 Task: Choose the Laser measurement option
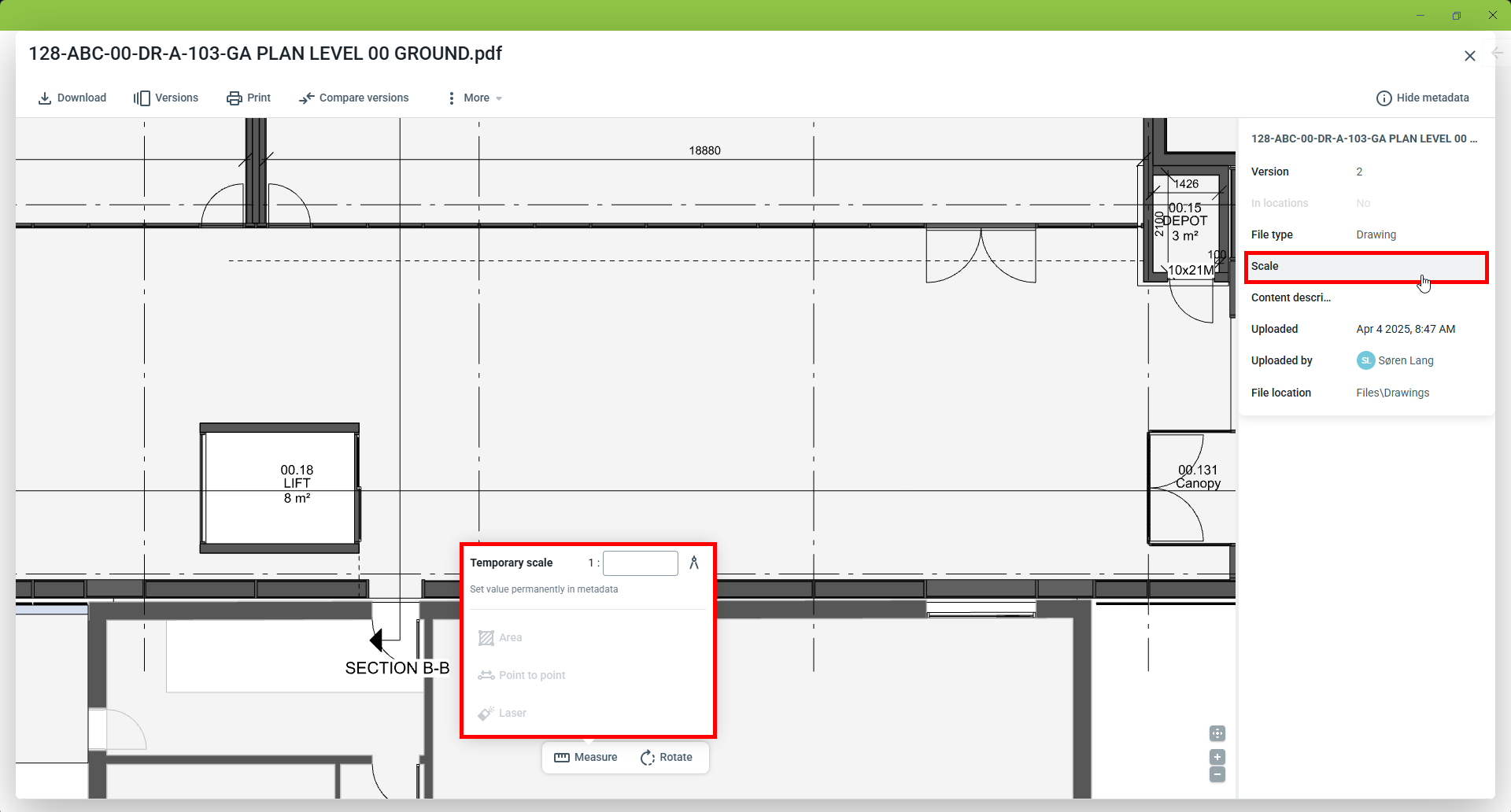(x=502, y=714)
